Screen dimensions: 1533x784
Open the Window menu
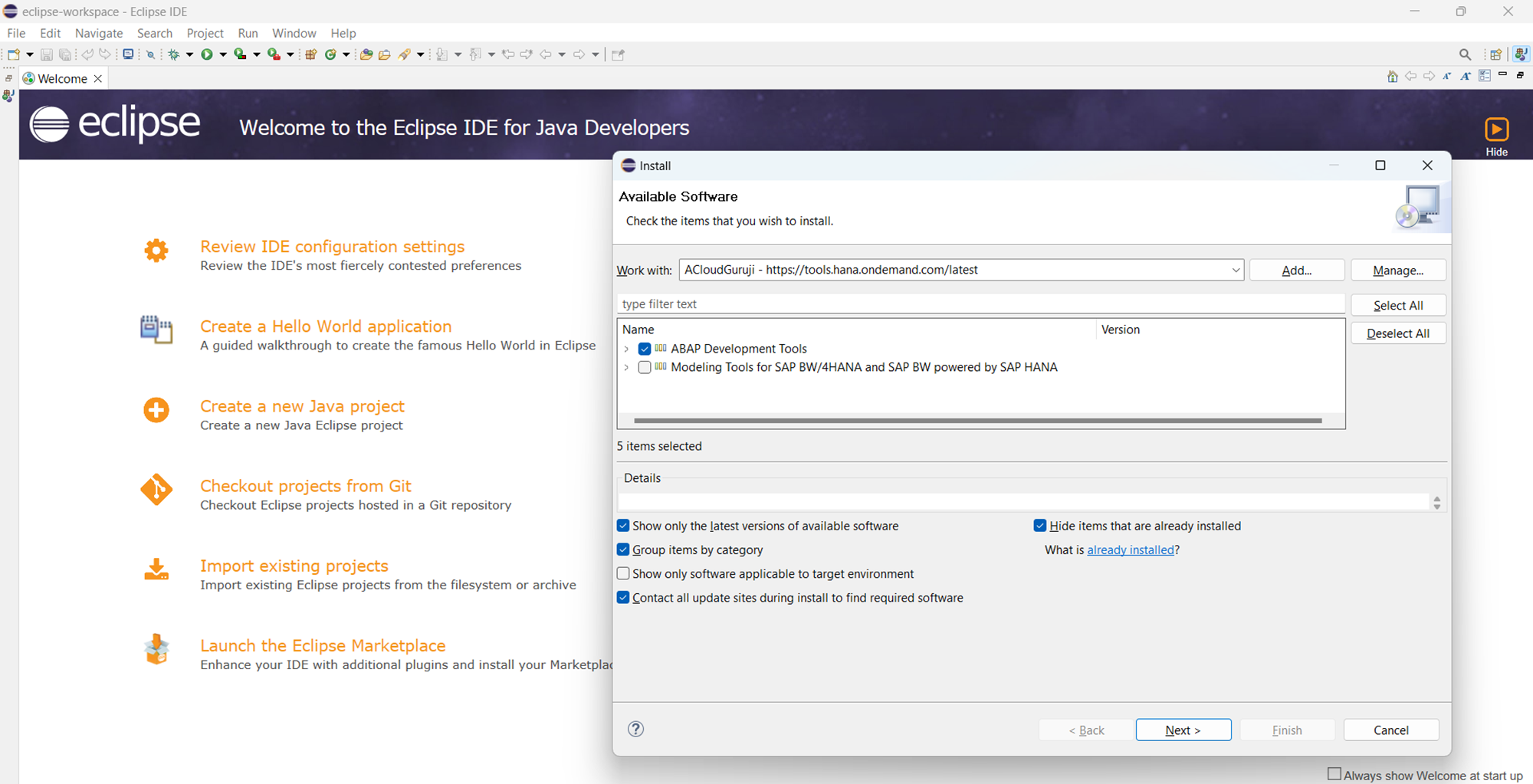click(294, 33)
